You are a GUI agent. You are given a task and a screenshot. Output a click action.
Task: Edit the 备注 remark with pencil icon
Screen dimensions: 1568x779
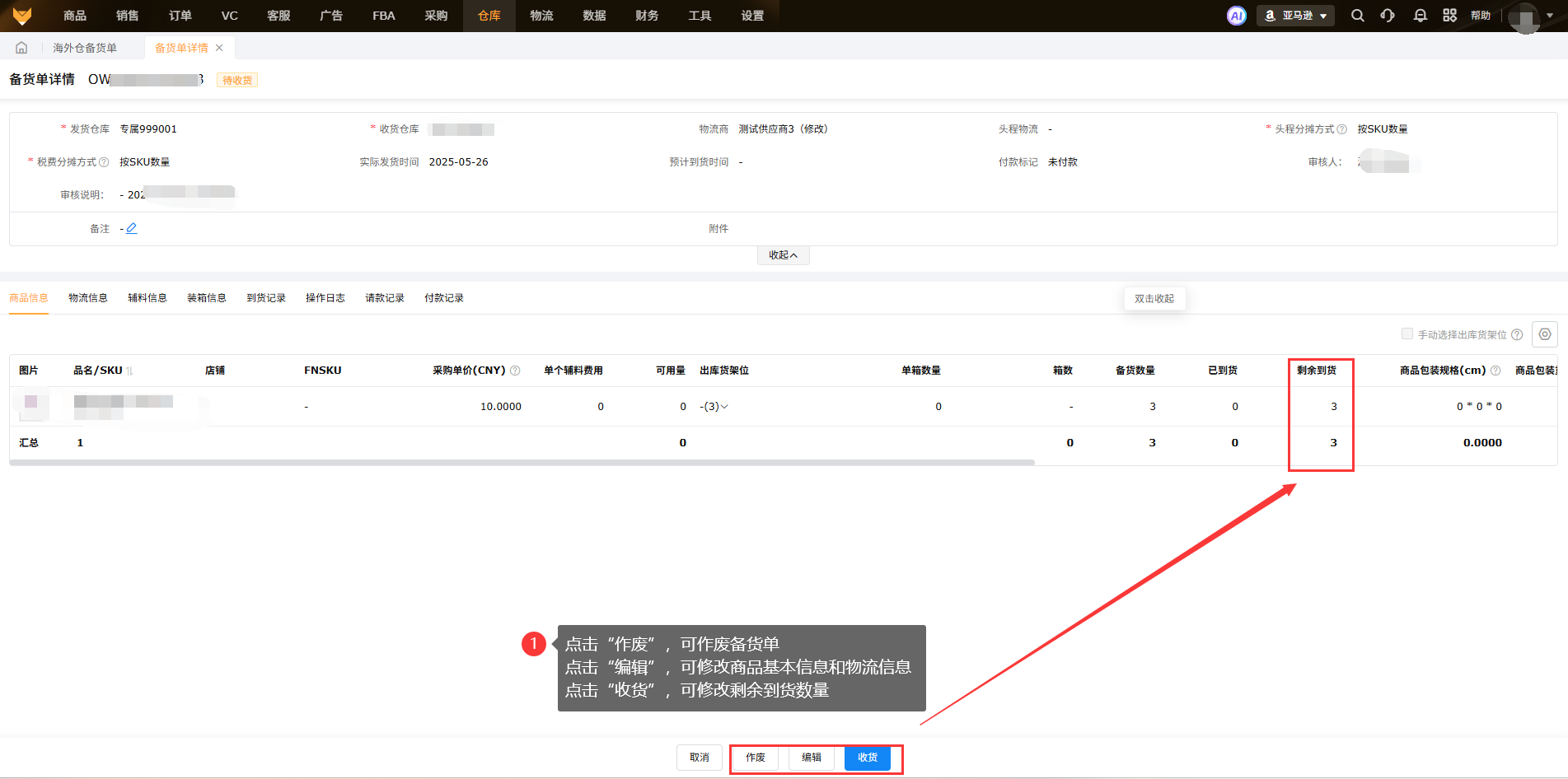132,228
